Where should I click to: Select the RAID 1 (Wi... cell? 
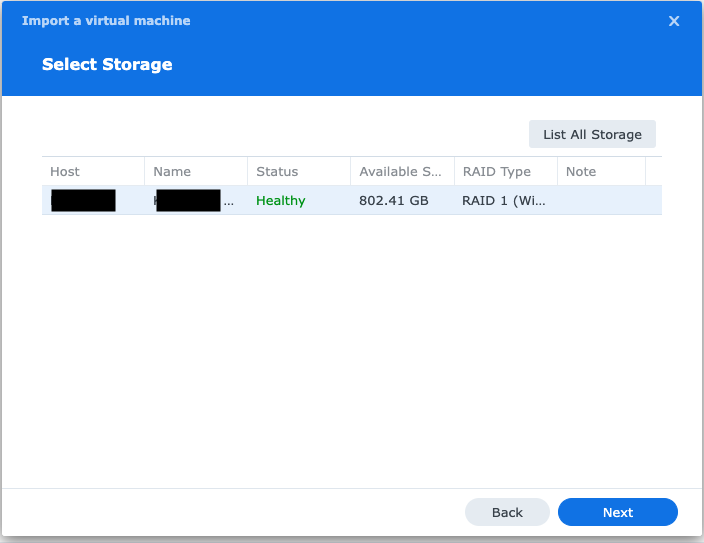[x=504, y=200]
